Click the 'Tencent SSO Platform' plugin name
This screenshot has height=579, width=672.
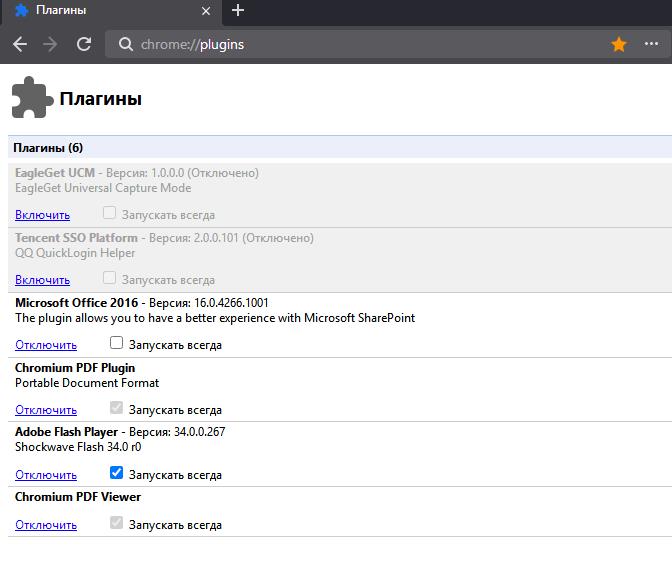point(76,238)
